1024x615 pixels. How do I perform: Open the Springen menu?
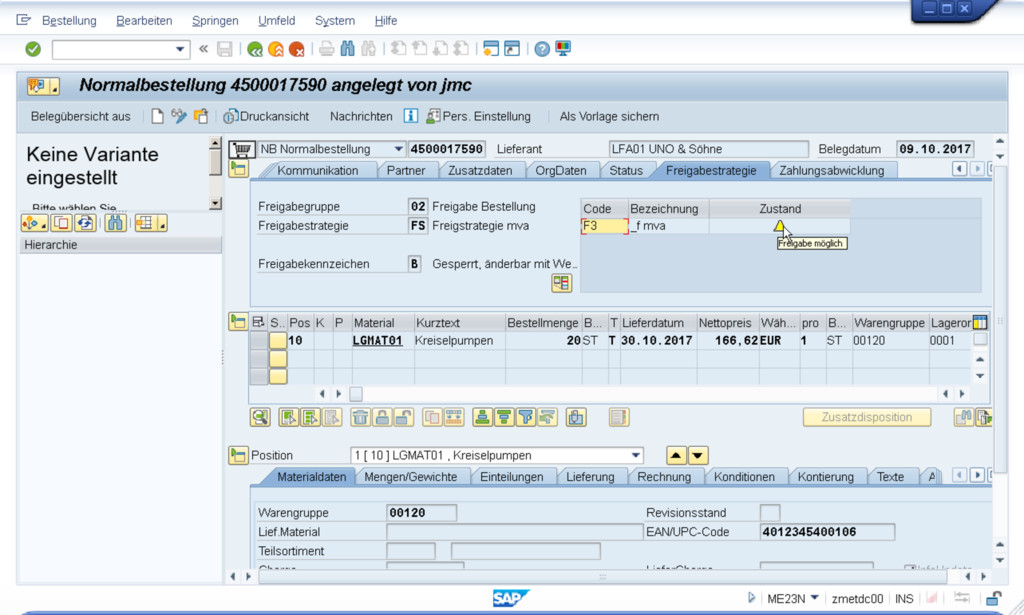pos(215,20)
